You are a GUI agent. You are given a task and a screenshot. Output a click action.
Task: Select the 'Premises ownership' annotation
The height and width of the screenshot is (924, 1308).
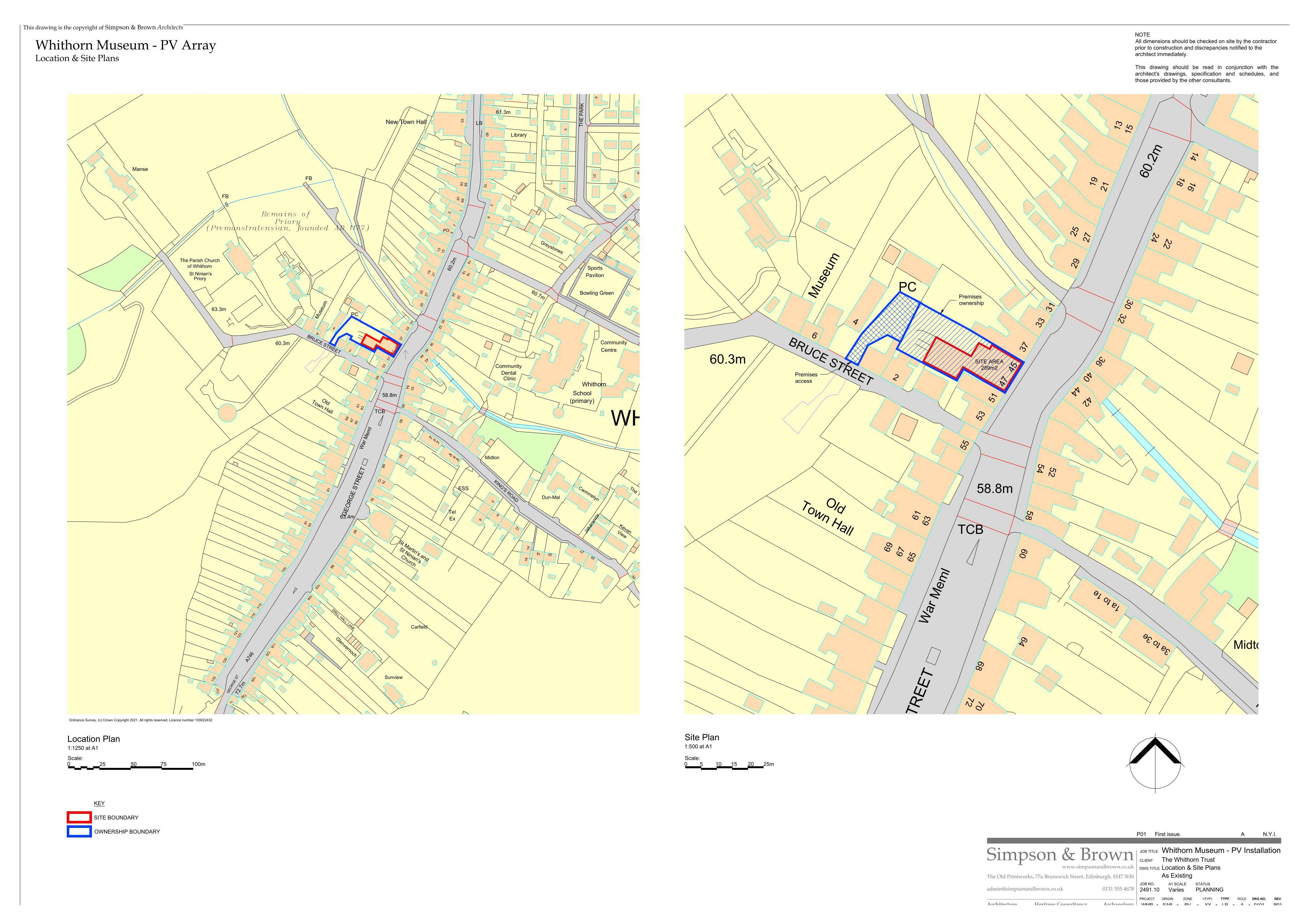click(x=971, y=299)
